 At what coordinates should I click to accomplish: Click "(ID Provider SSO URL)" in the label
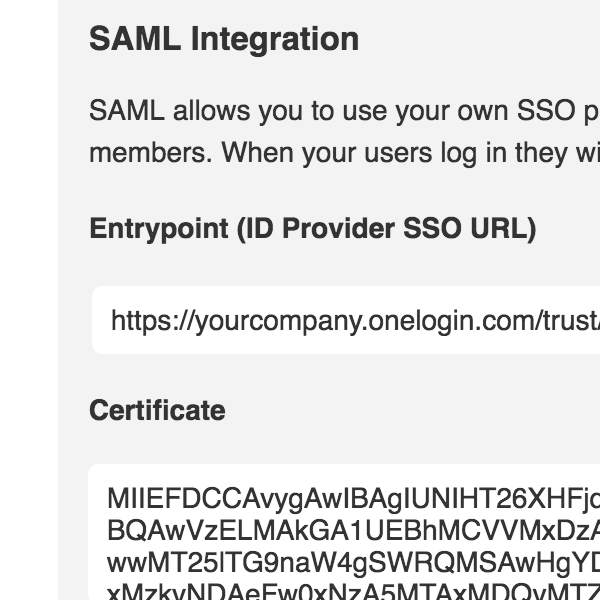click(386, 229)
